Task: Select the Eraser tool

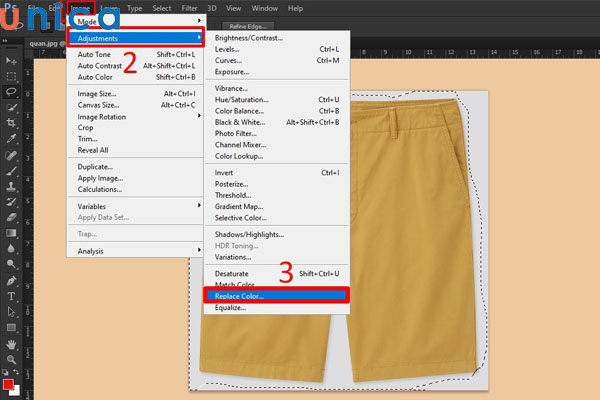Action: (x=11, y=217)
